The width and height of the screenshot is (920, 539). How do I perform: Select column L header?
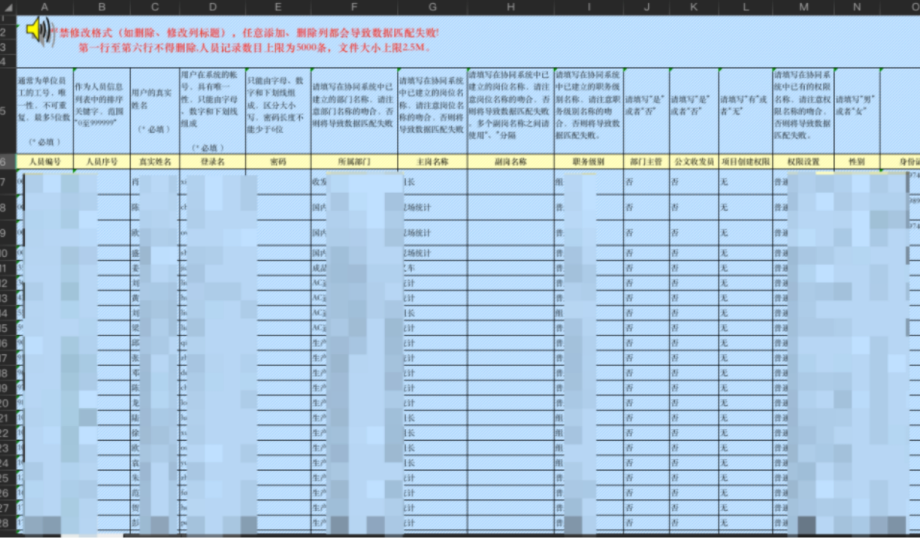tap(745, 7)
